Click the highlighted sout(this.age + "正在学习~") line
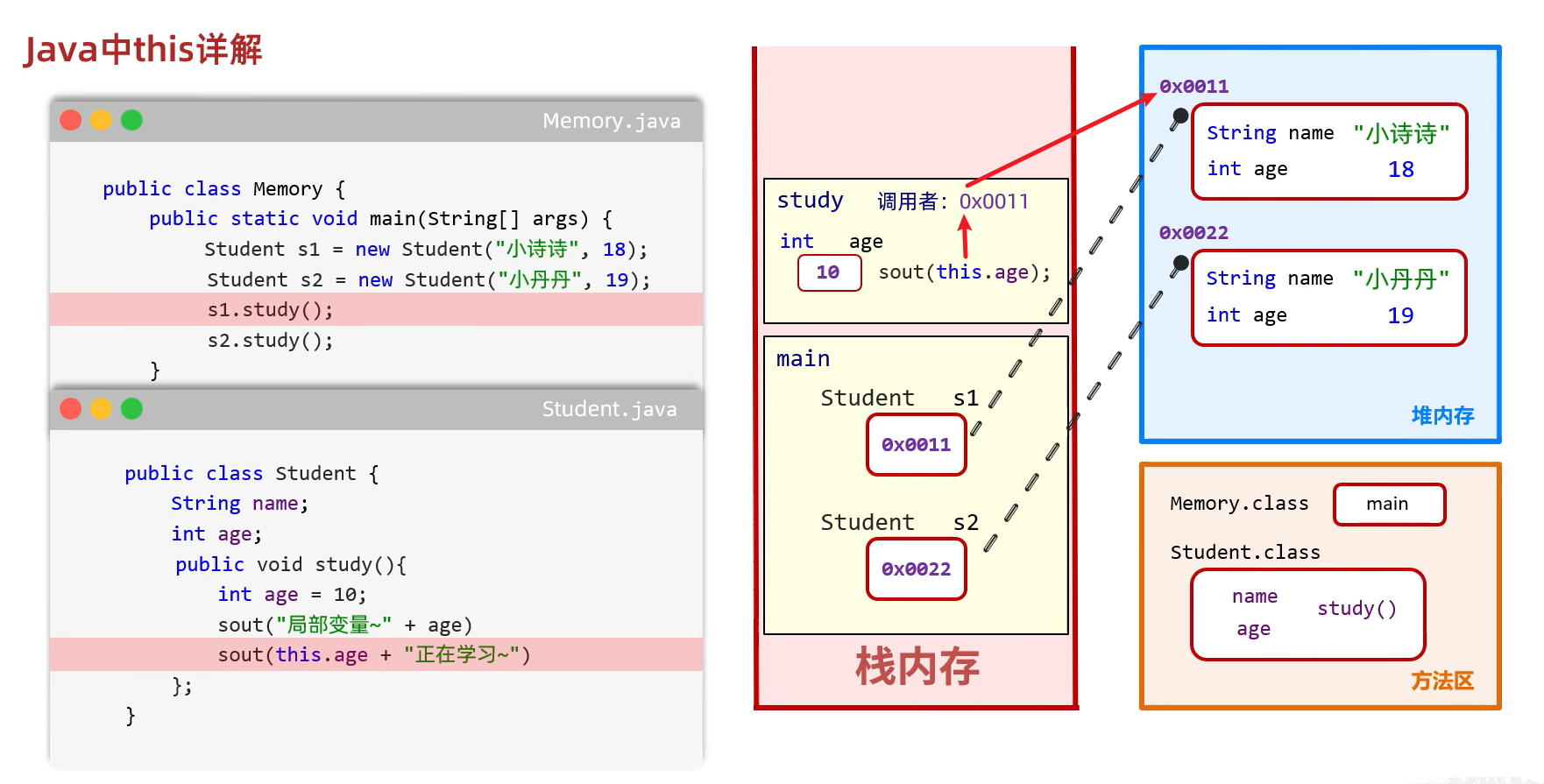This screenshot has width=1544, height=784. coord(376,654)
